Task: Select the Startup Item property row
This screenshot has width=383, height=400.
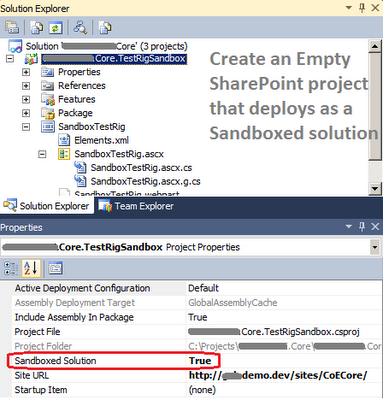Action: [x=197, y=390]
